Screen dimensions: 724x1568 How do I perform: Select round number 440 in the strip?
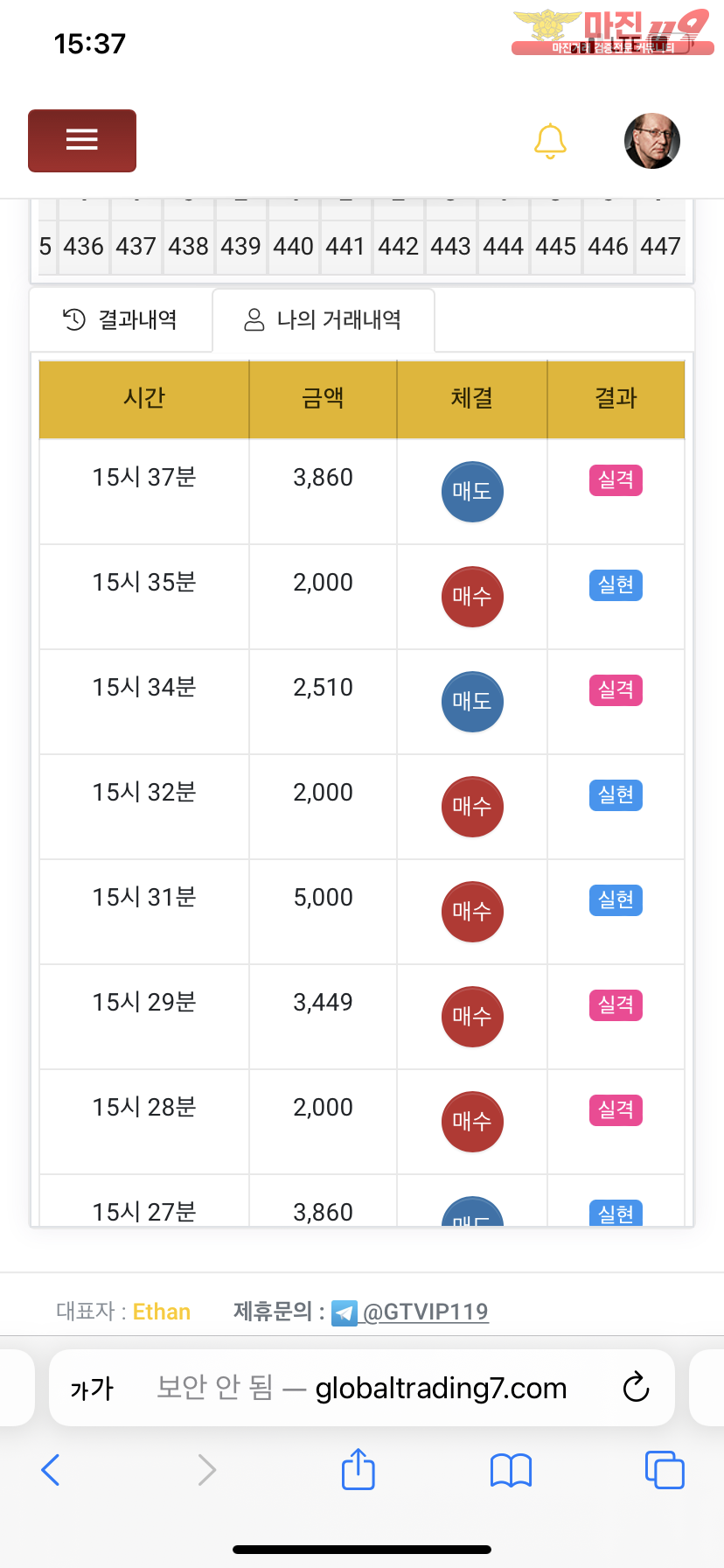[293, 247]
